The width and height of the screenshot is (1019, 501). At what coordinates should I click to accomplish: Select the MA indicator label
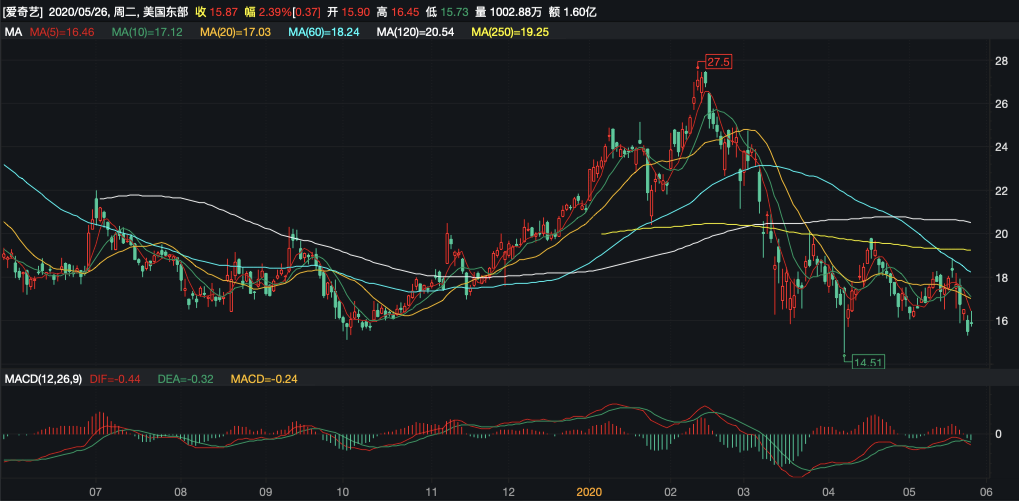pyautogui.click(x=14, y=33)
